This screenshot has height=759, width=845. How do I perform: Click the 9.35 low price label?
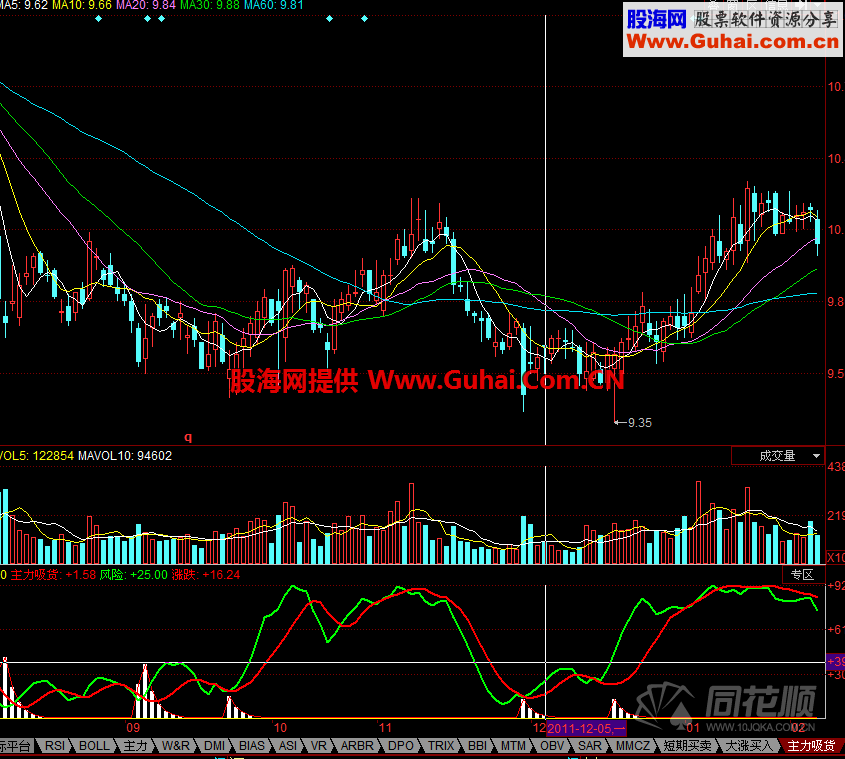640,423
